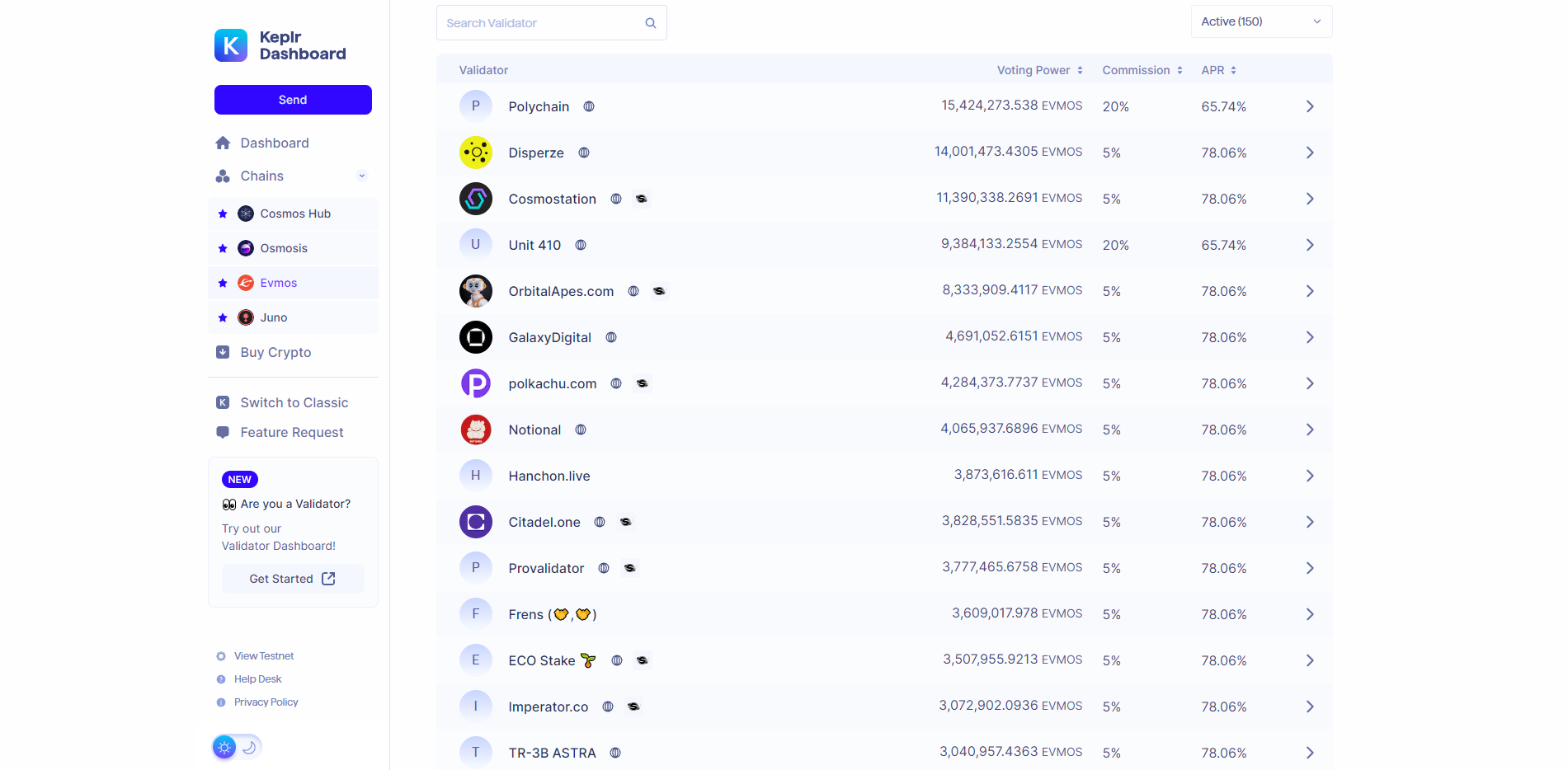Select Cosmos Hub chain
This screenshot has height=770, width=1568.
point(293,214)
